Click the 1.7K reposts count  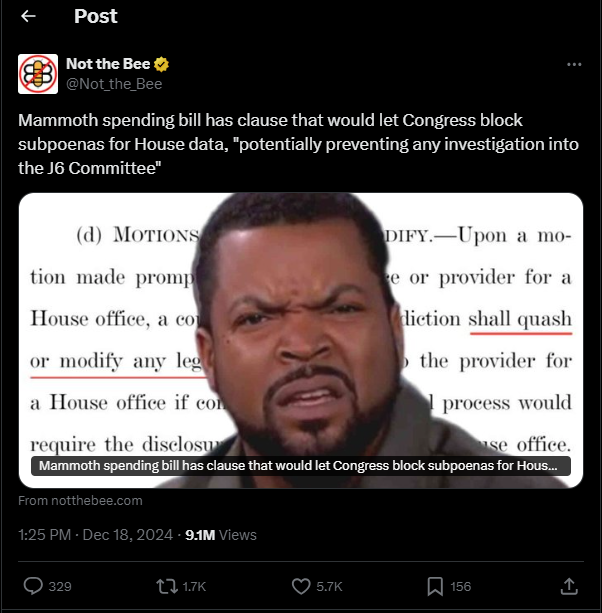194,586
